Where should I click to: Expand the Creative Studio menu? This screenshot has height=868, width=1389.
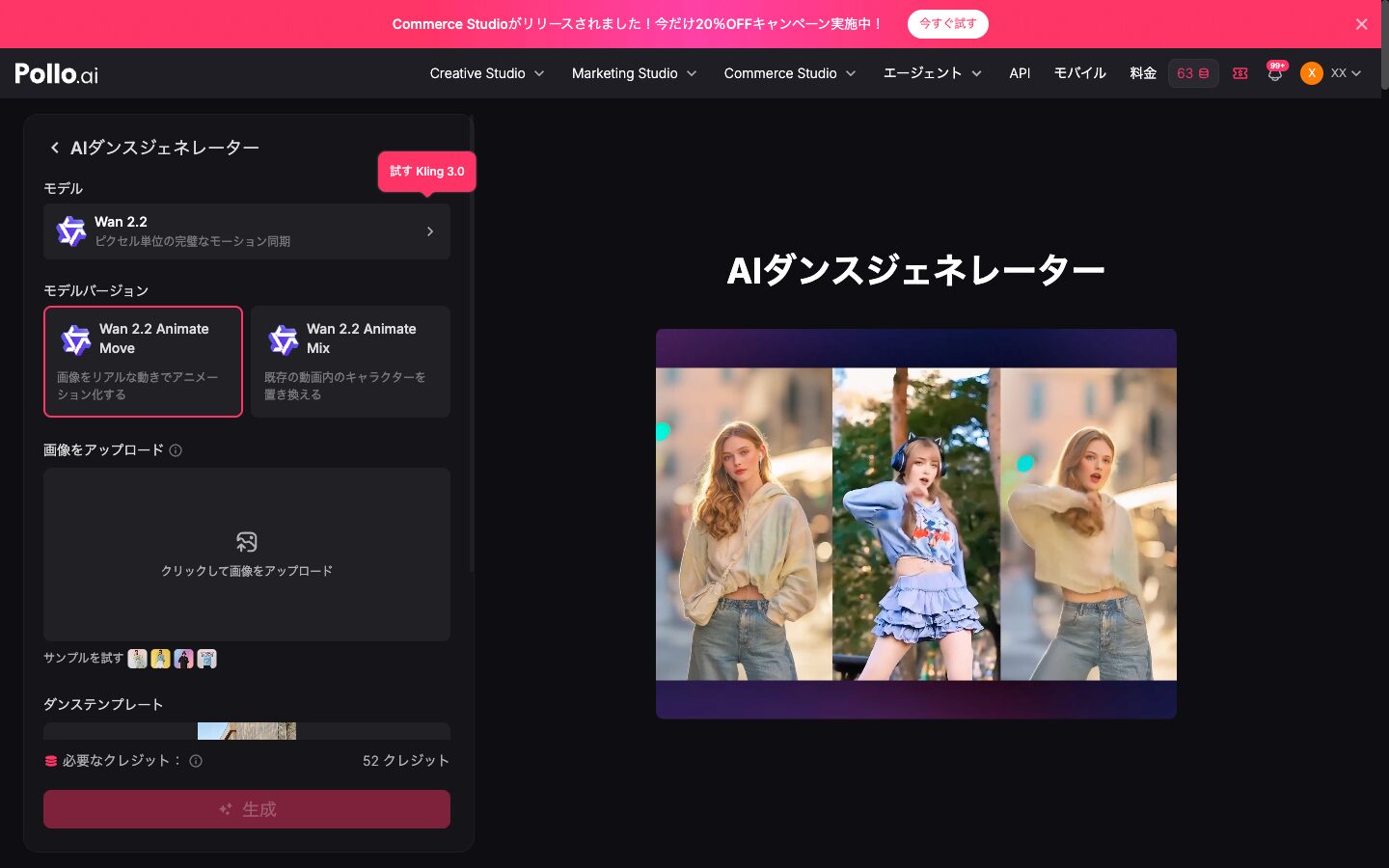(487, 73)
